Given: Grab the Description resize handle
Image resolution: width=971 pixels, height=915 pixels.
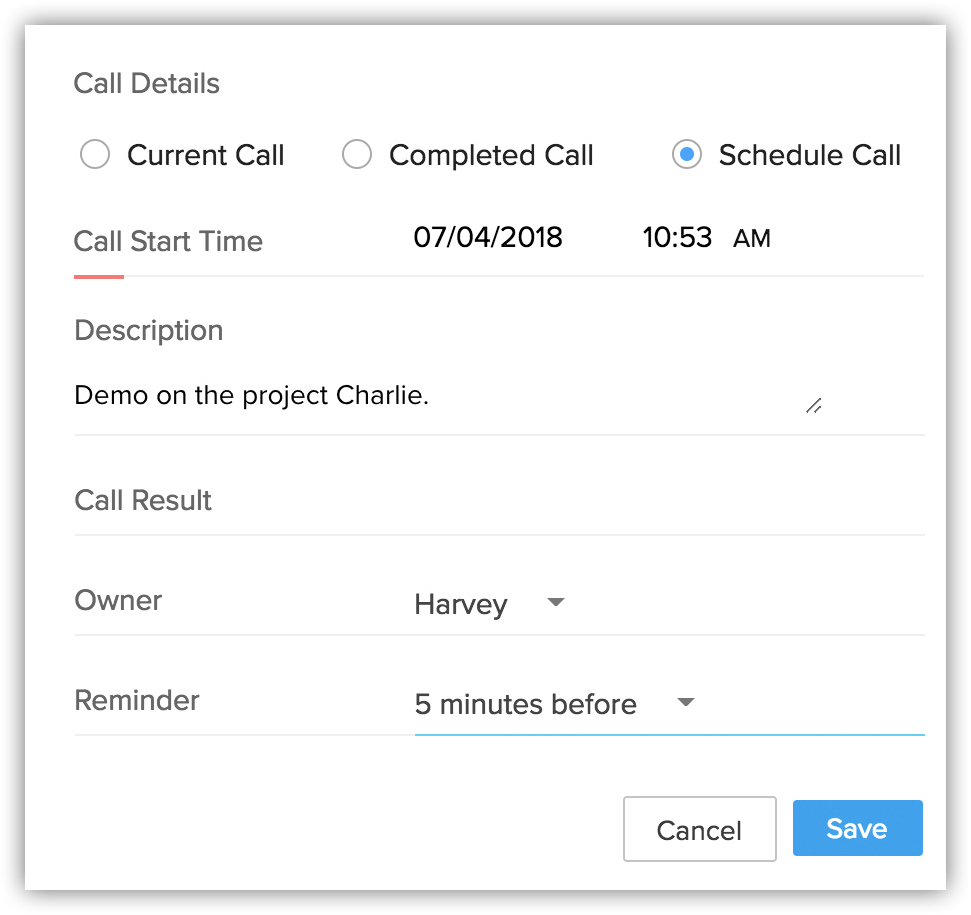Looking at the screenshot, I should (813, 405).
